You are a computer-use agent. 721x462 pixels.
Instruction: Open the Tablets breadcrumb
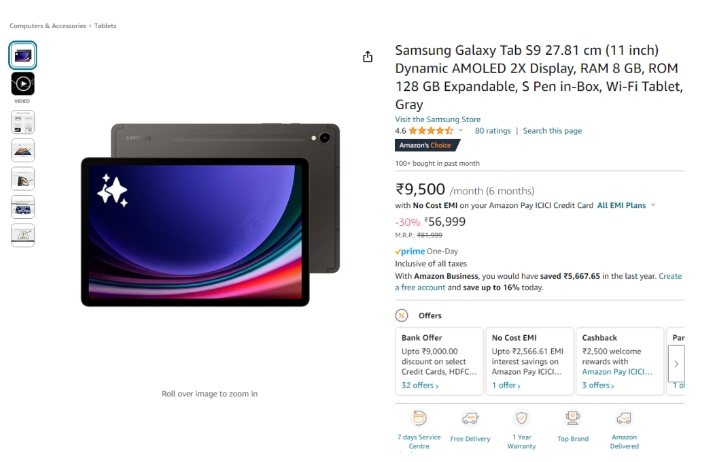(105, 26)
